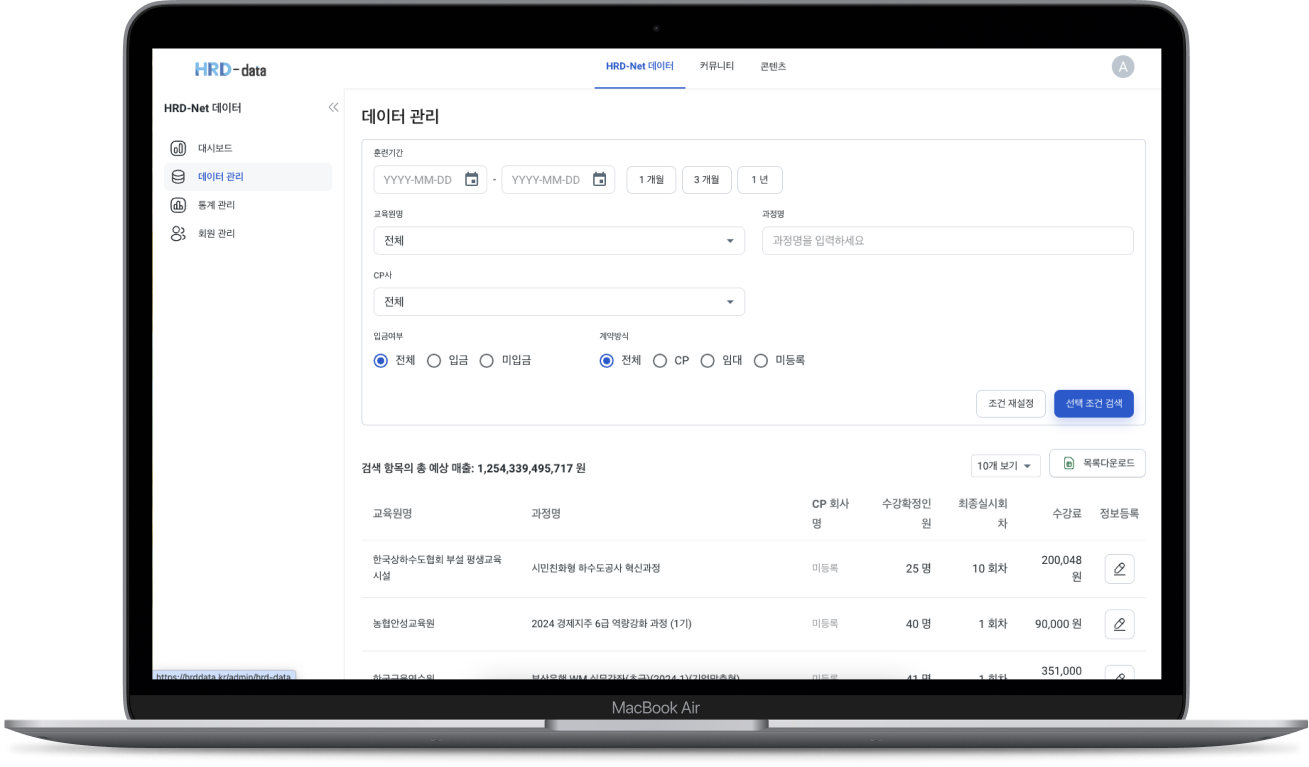Click the 25 명 cell
Image resolution: width=1309 pixels, height=767 pixels.
[x=919, y=568]
